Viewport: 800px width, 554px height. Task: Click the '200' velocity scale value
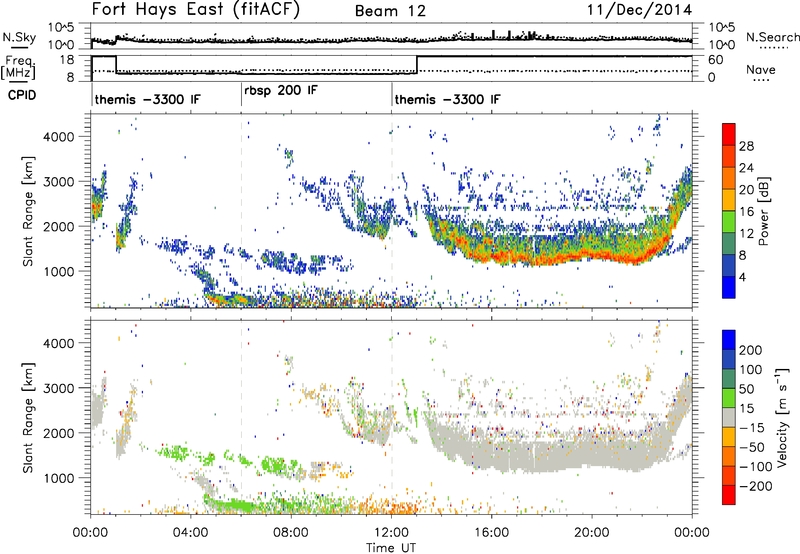(751, 350)
